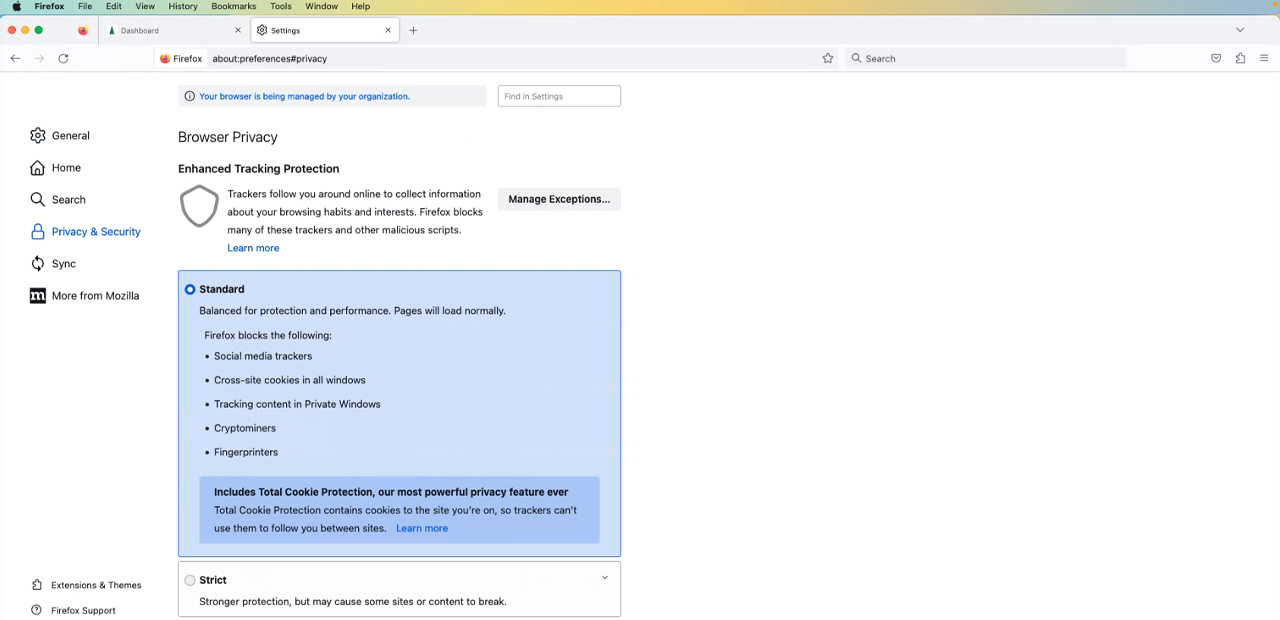Expand the Strict protection details chevron
Viewport: 1280px width, 620px height.
coord(605,578)
